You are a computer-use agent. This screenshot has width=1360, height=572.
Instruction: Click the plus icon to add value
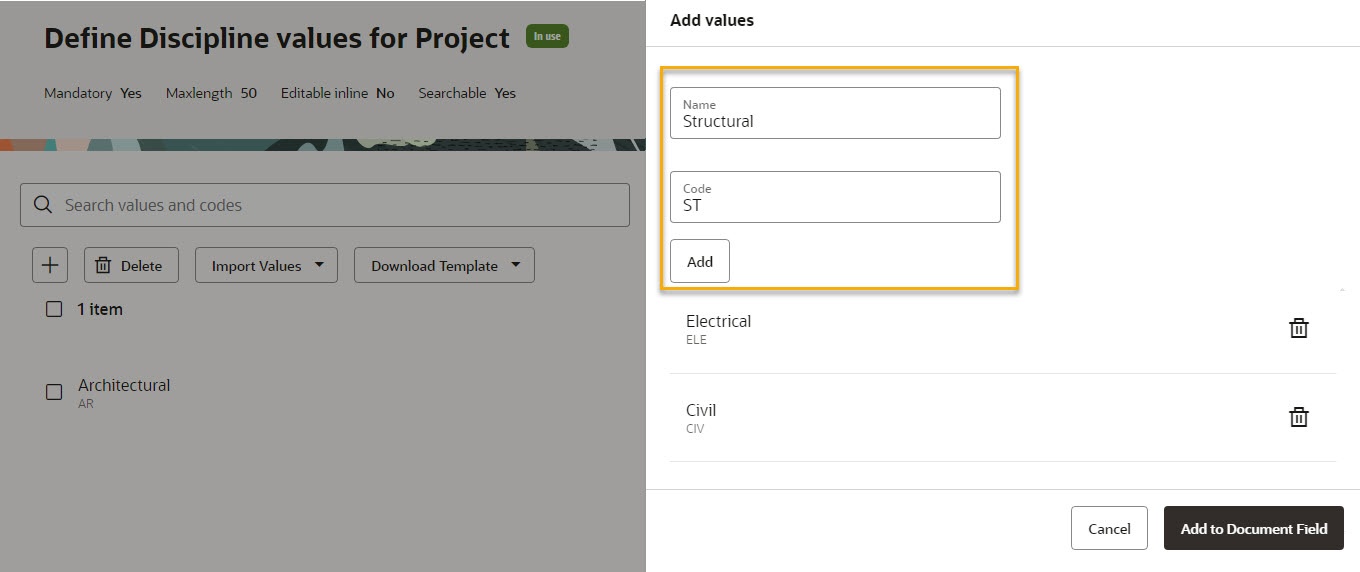(50, 265)
